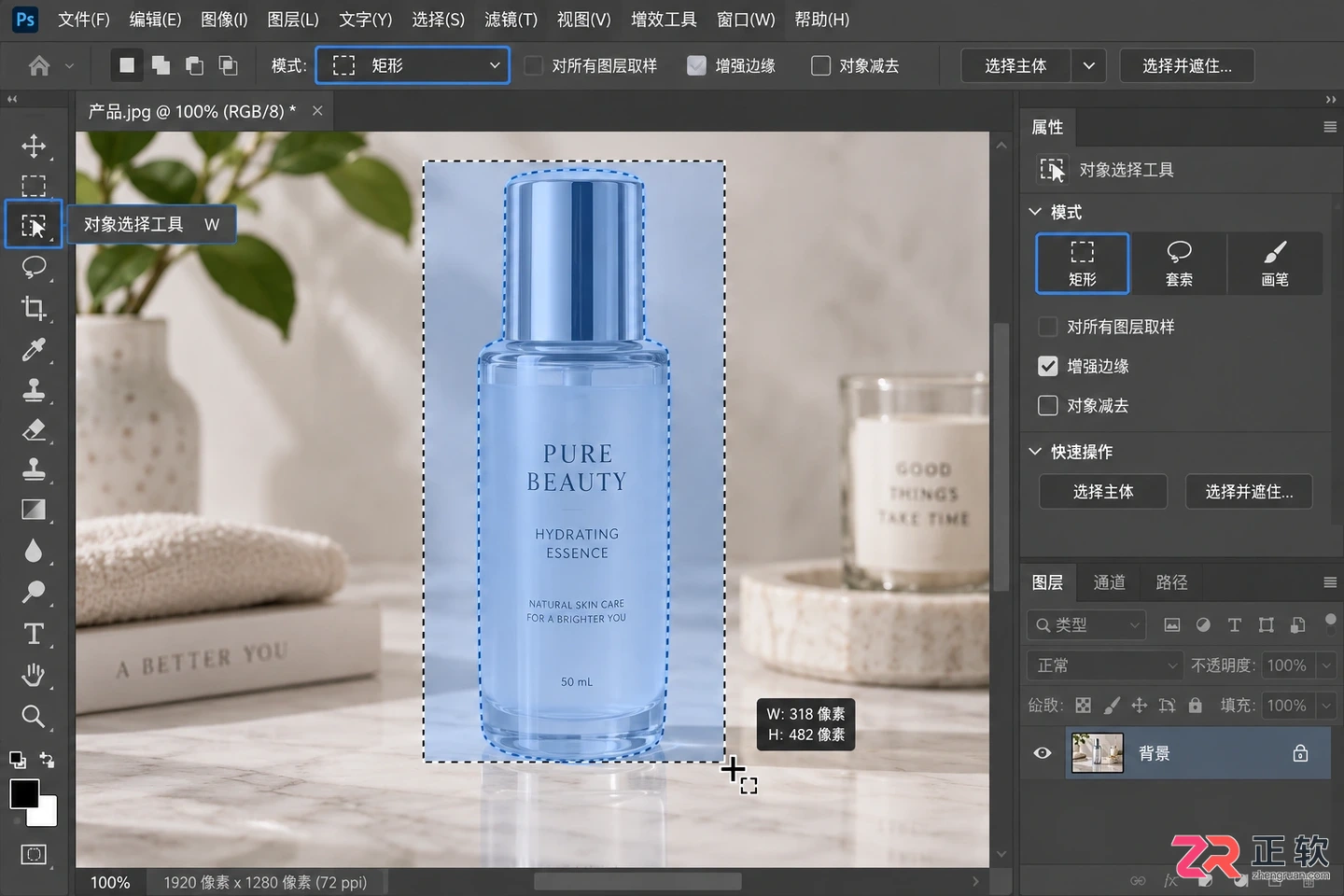Select the Eyedropper tool

coord(34,349)
